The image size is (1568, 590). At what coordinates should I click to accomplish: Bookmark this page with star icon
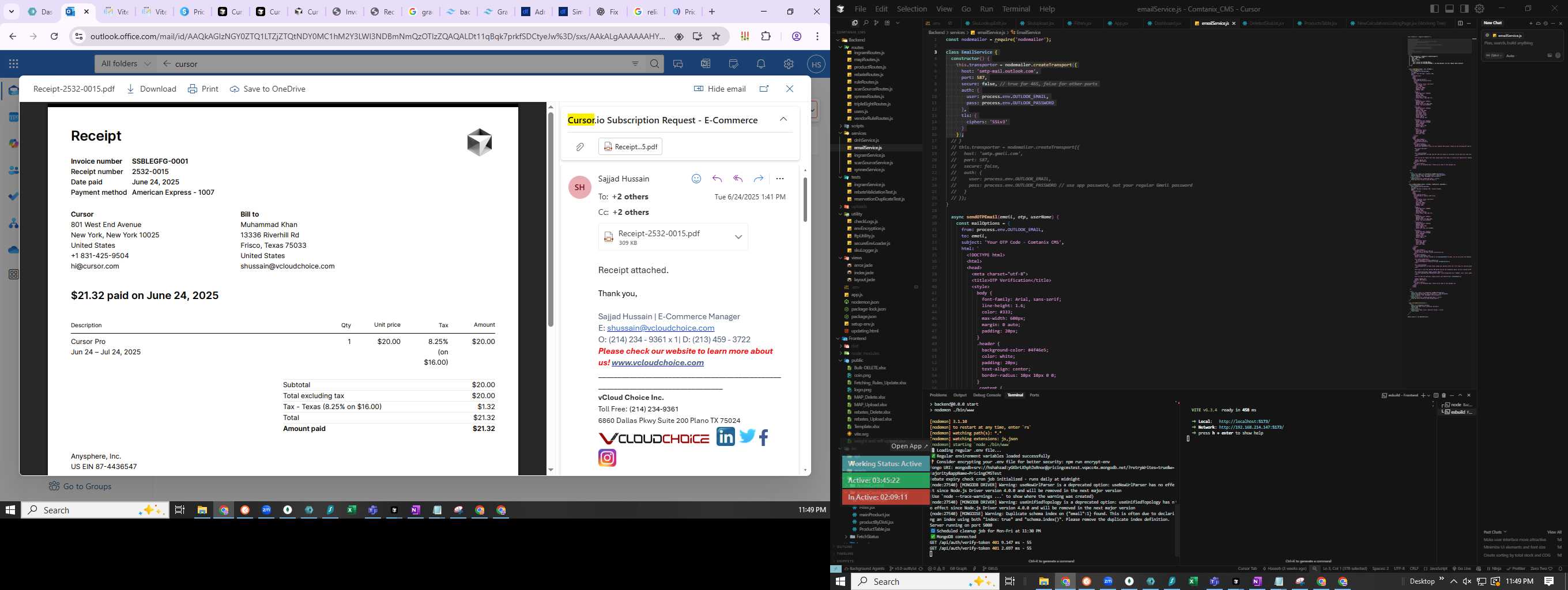point(717,36)
